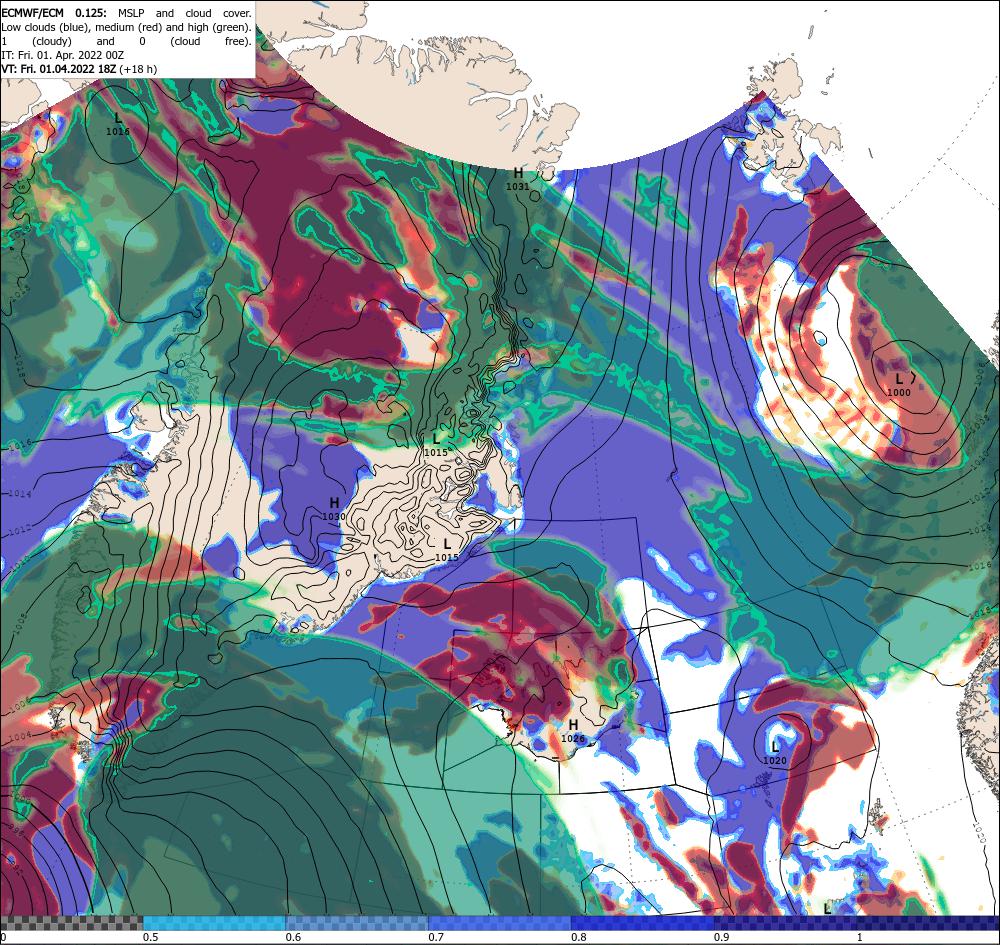1000x945 pixels.
Task: Click the unlabeled L marker at bottom edge
Action: 827,909
